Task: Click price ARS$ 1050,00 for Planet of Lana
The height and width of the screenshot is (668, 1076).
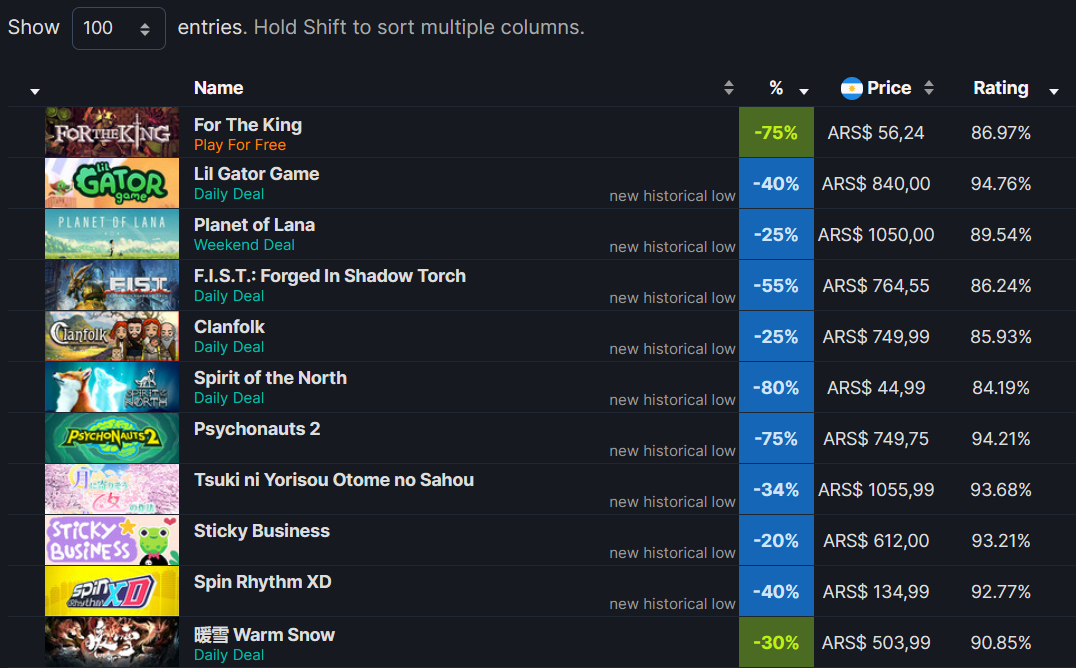Action: pyautogui.click(x=876, y=235)
